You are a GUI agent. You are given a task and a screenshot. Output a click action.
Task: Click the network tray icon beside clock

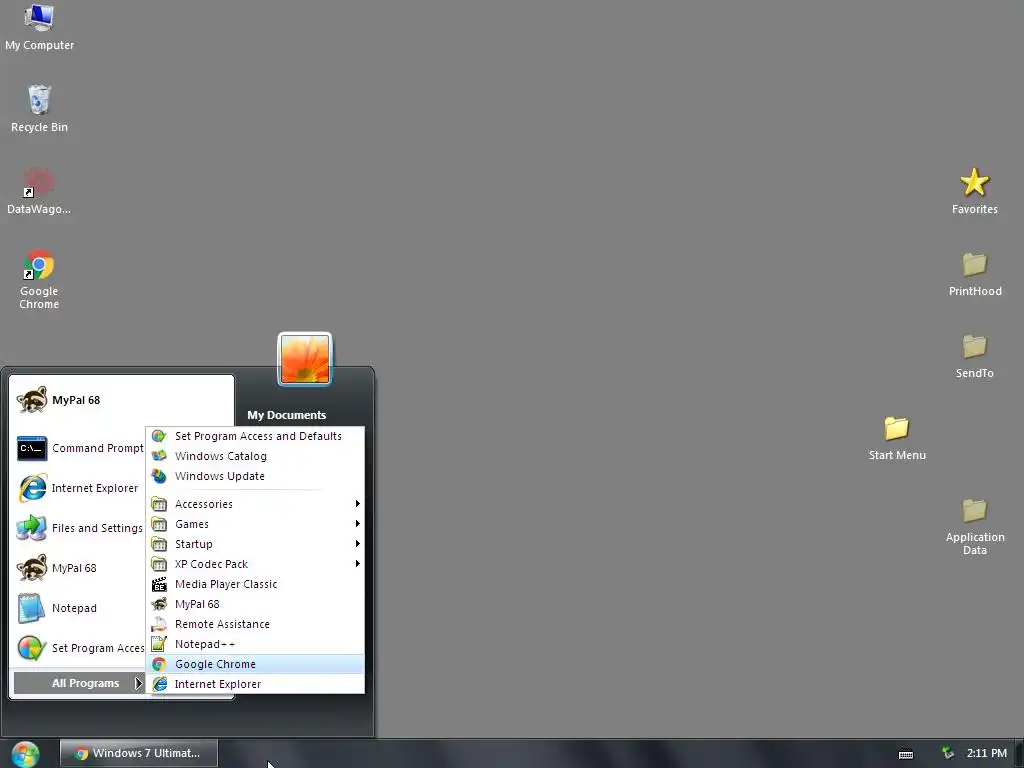tap(948, 753)
